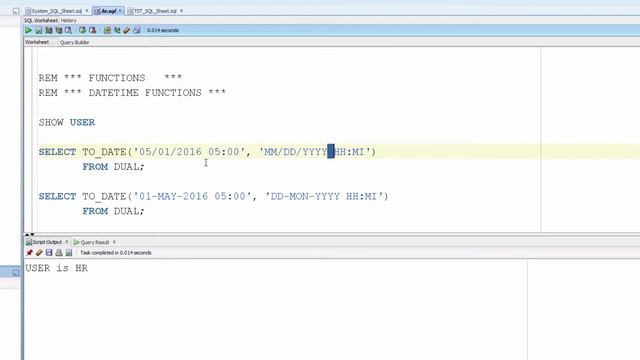Click the '05/01/2016 05:00' date string

(189, 152)
